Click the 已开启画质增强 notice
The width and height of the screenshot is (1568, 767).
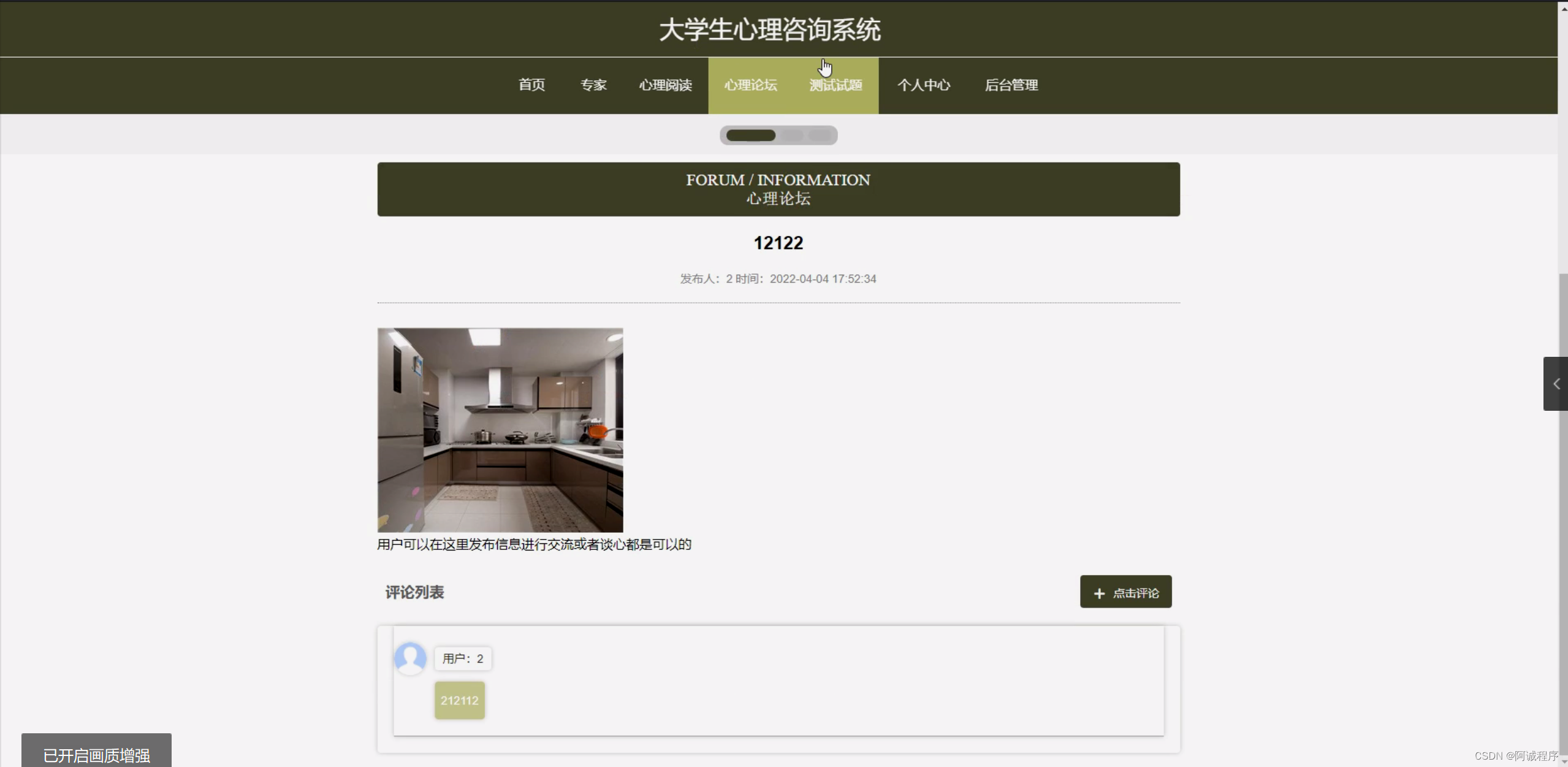point(97,755)
